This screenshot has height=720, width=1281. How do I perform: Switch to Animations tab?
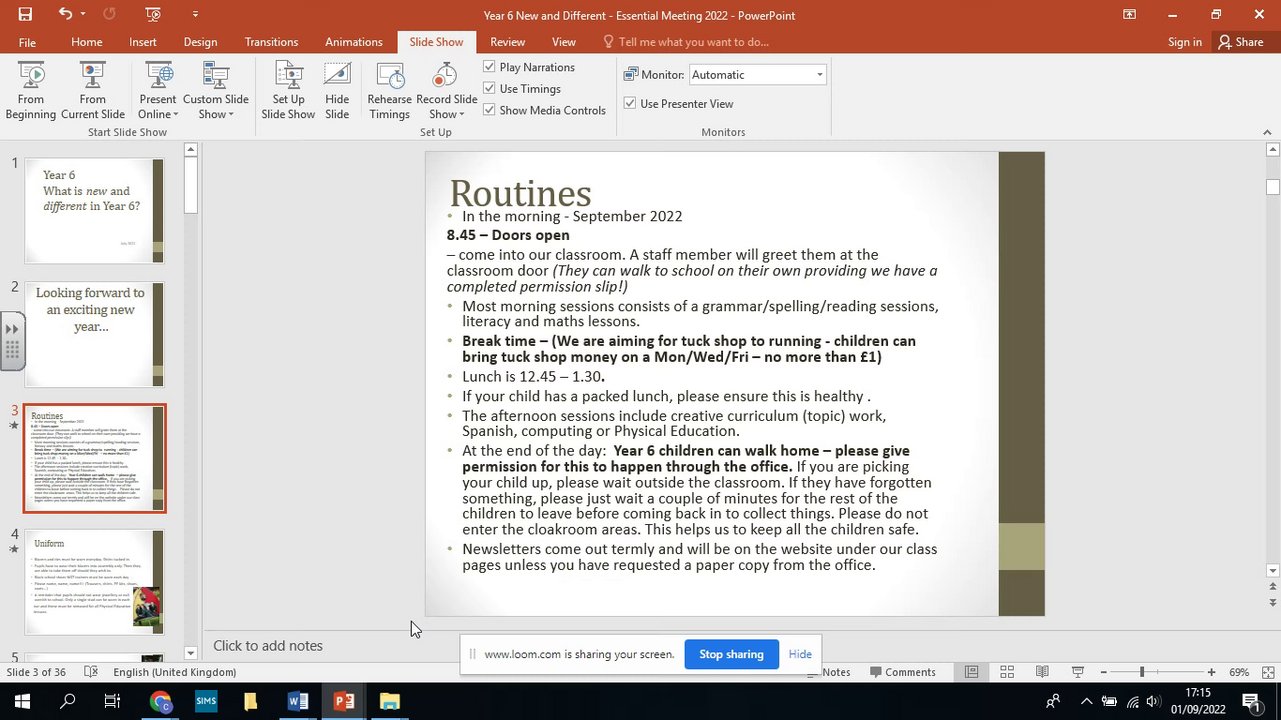[353, 42]
